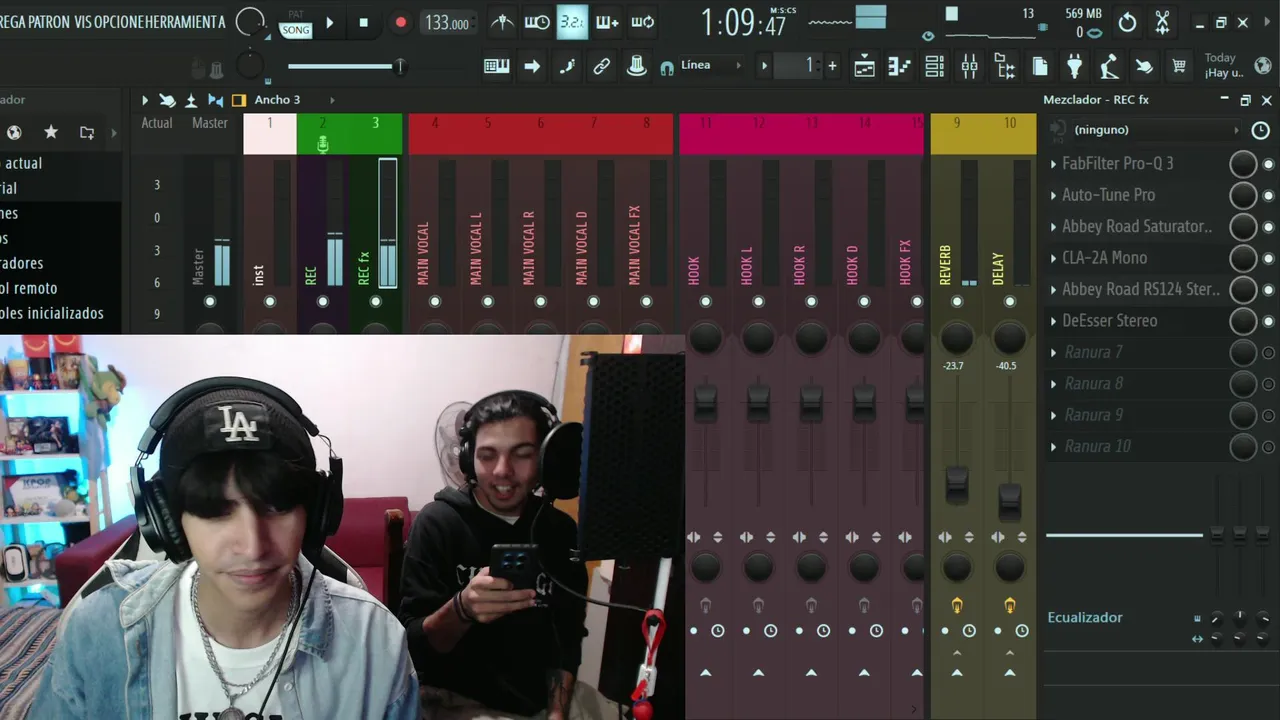Click the plus button next to pattern number
Screen dimensions: 1280x720
click(x=832, y=66)
